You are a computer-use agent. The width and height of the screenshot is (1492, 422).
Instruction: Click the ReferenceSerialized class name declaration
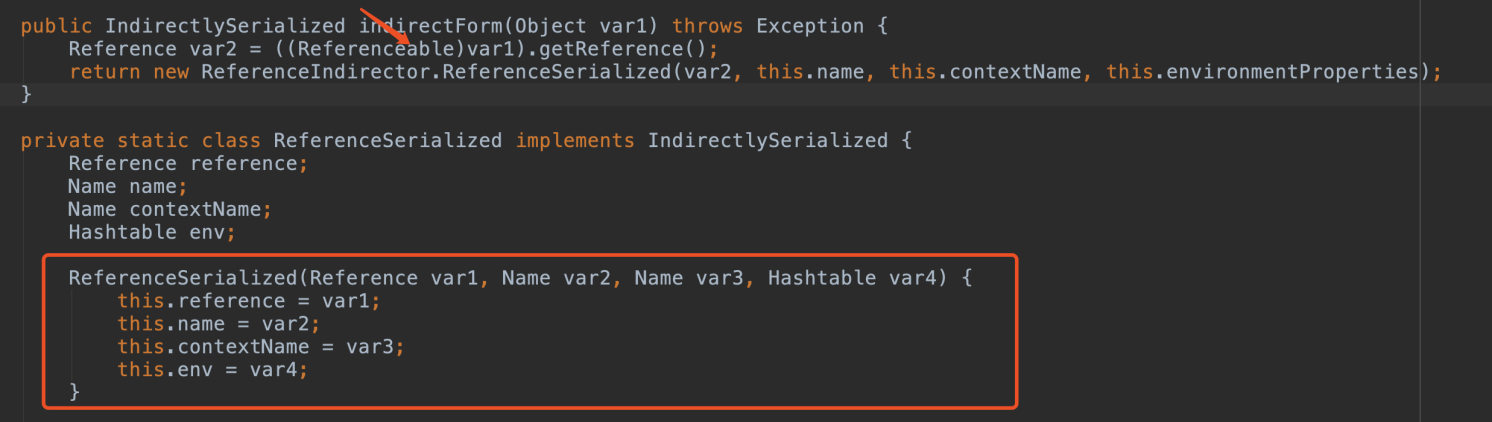tap(388, 141)
